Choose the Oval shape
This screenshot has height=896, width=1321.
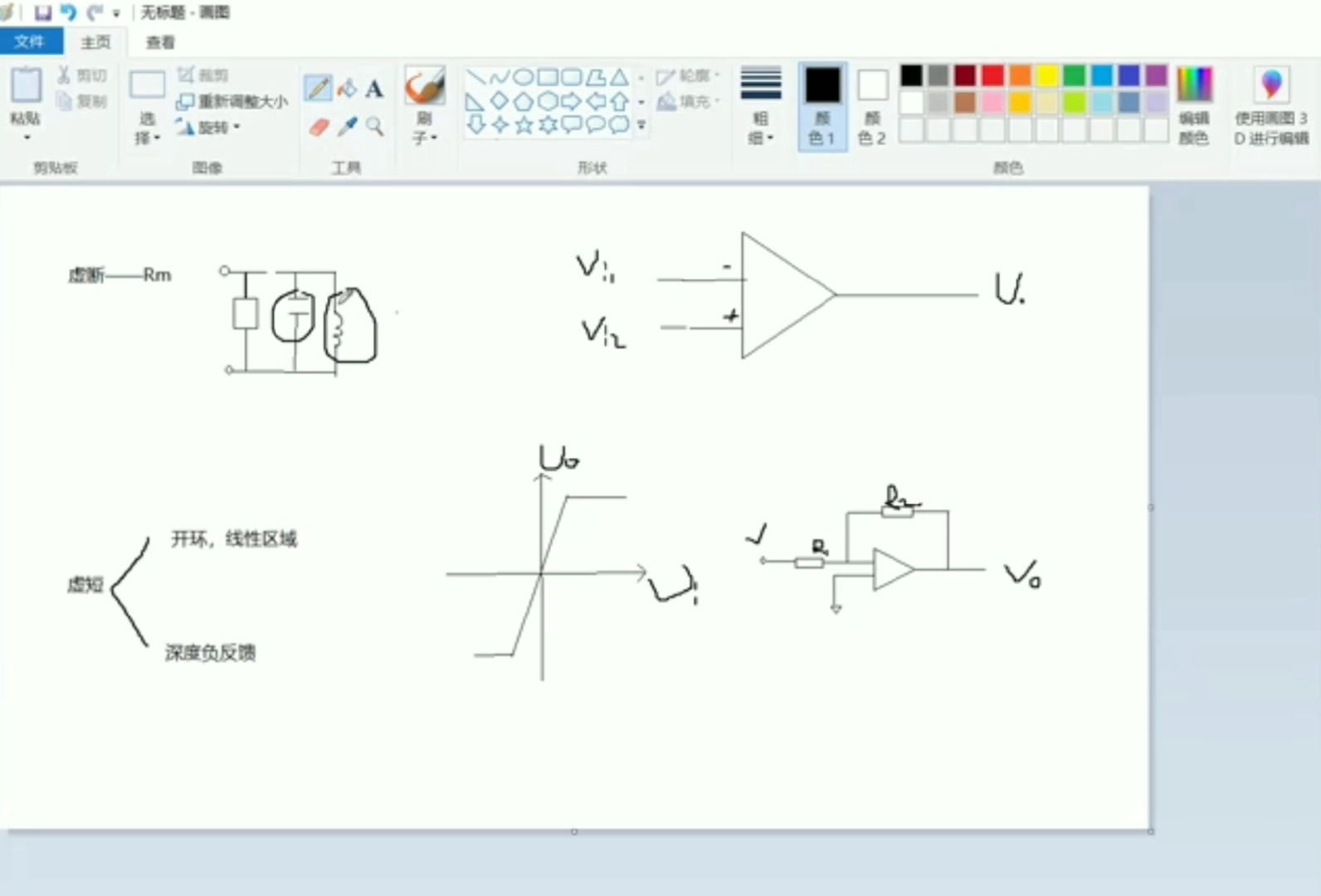[524, 77]
